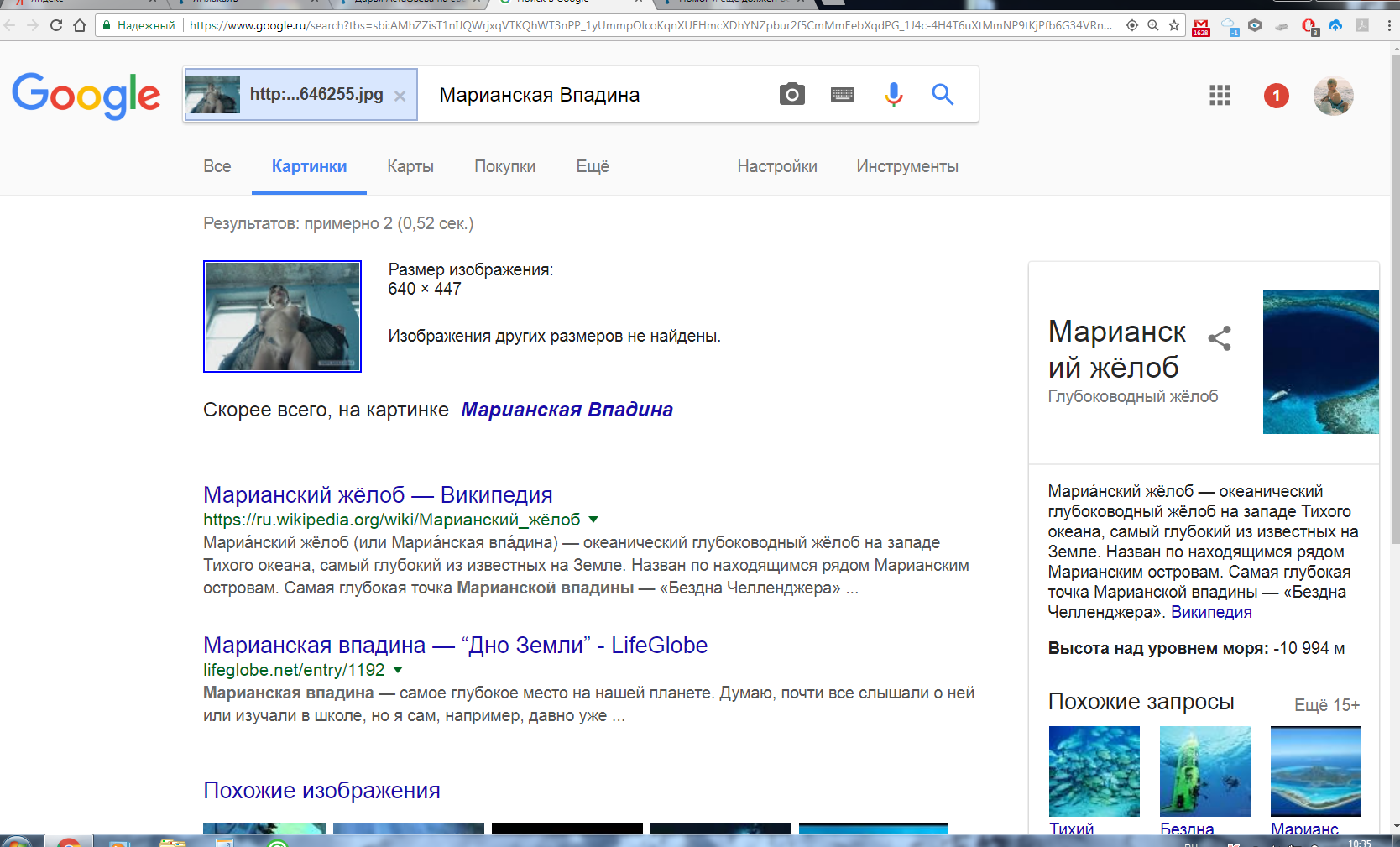This screenshot has width=1400, height=847.
Task: Open the Марианский жёлоб — Википедия result
Action: 378,494
